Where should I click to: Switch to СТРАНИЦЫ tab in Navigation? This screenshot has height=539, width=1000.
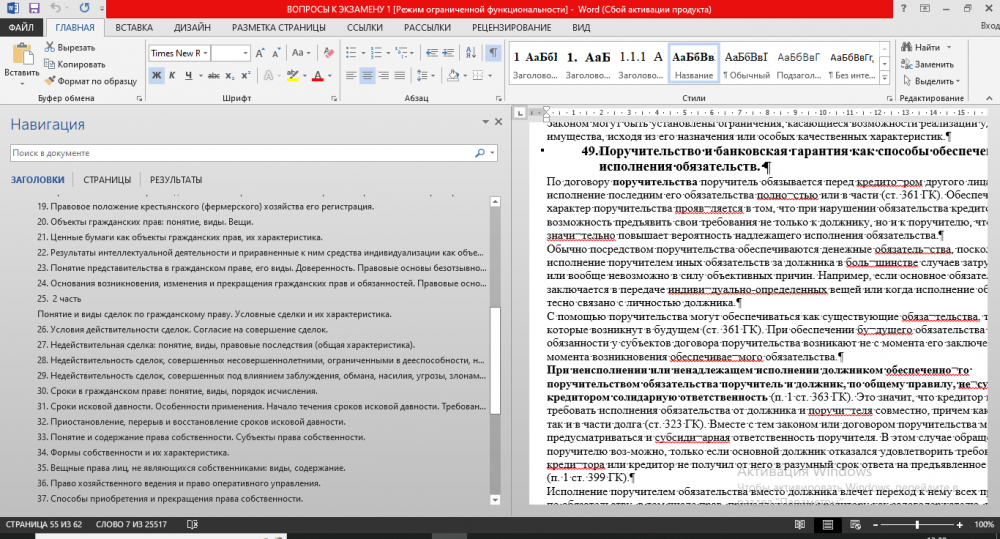tap(106, 180)
